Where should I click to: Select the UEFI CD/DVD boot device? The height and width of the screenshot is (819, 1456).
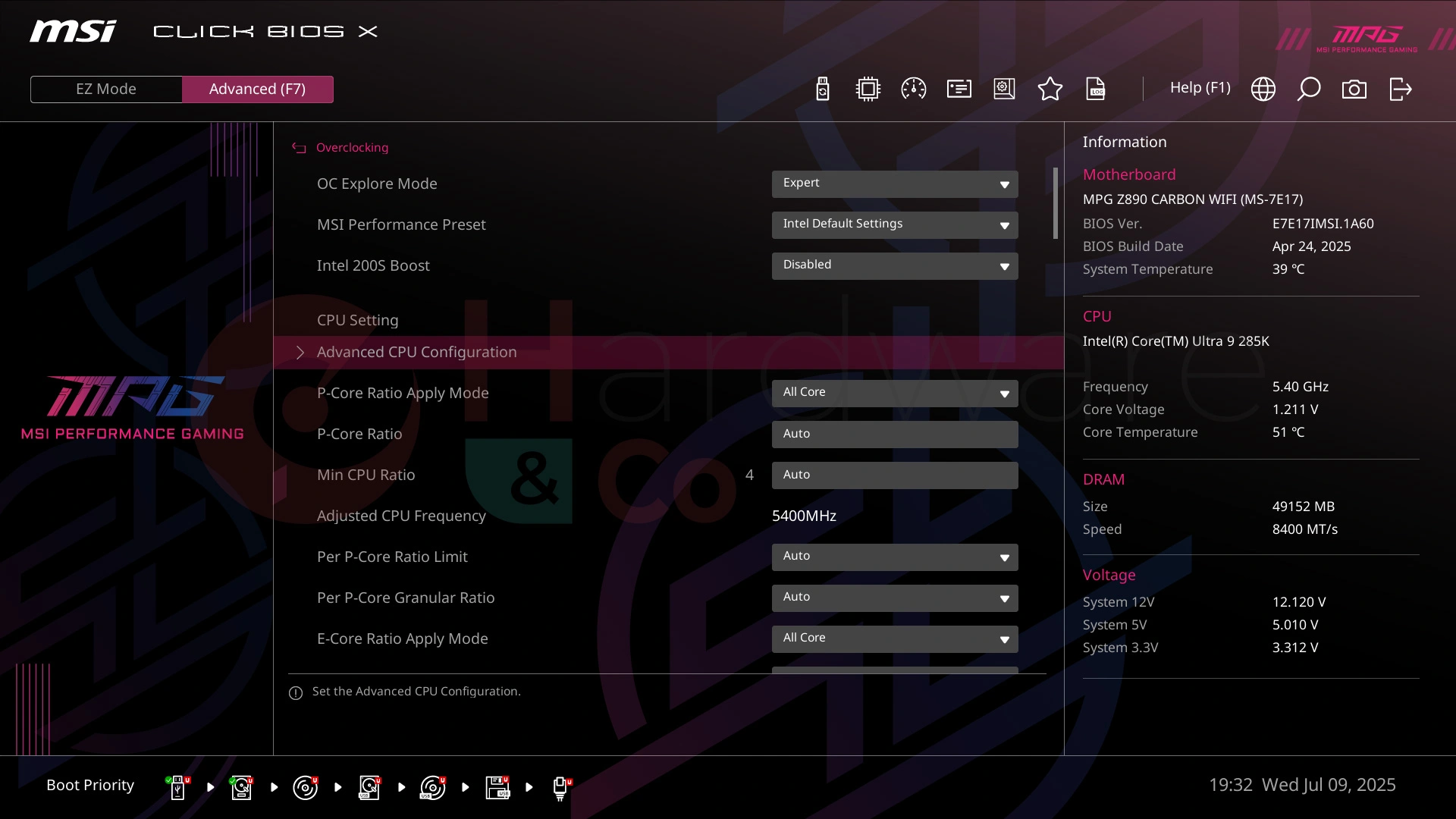click(306, 788)
